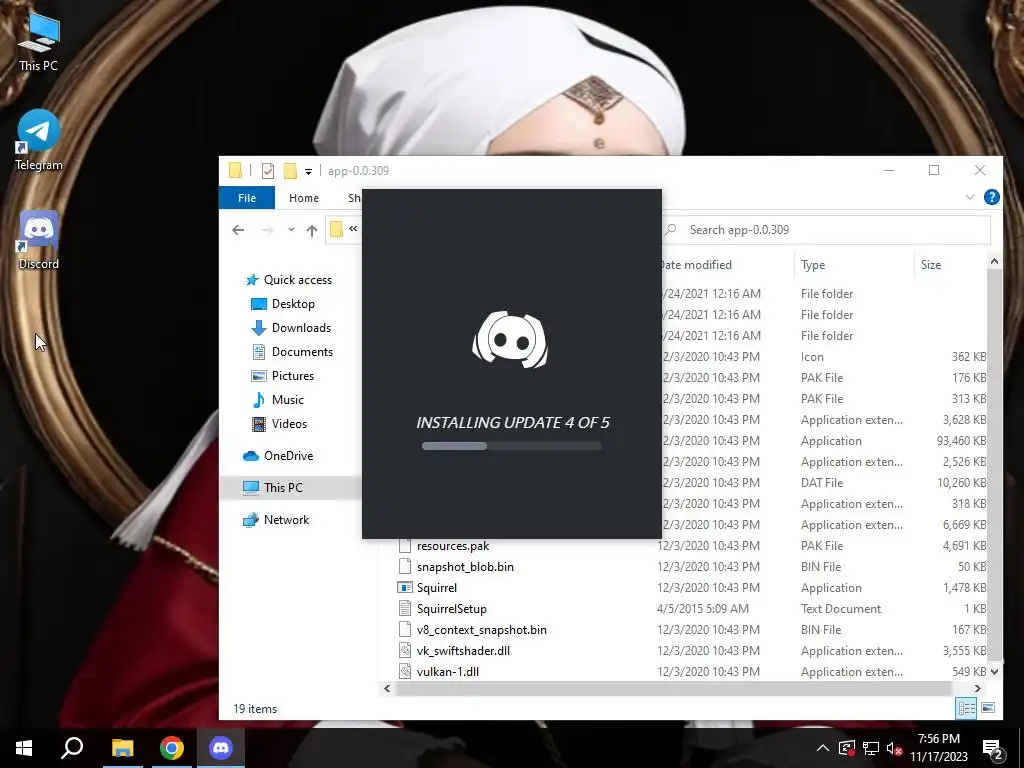Open the Telegram desktop shortcut

pos(38,140)
